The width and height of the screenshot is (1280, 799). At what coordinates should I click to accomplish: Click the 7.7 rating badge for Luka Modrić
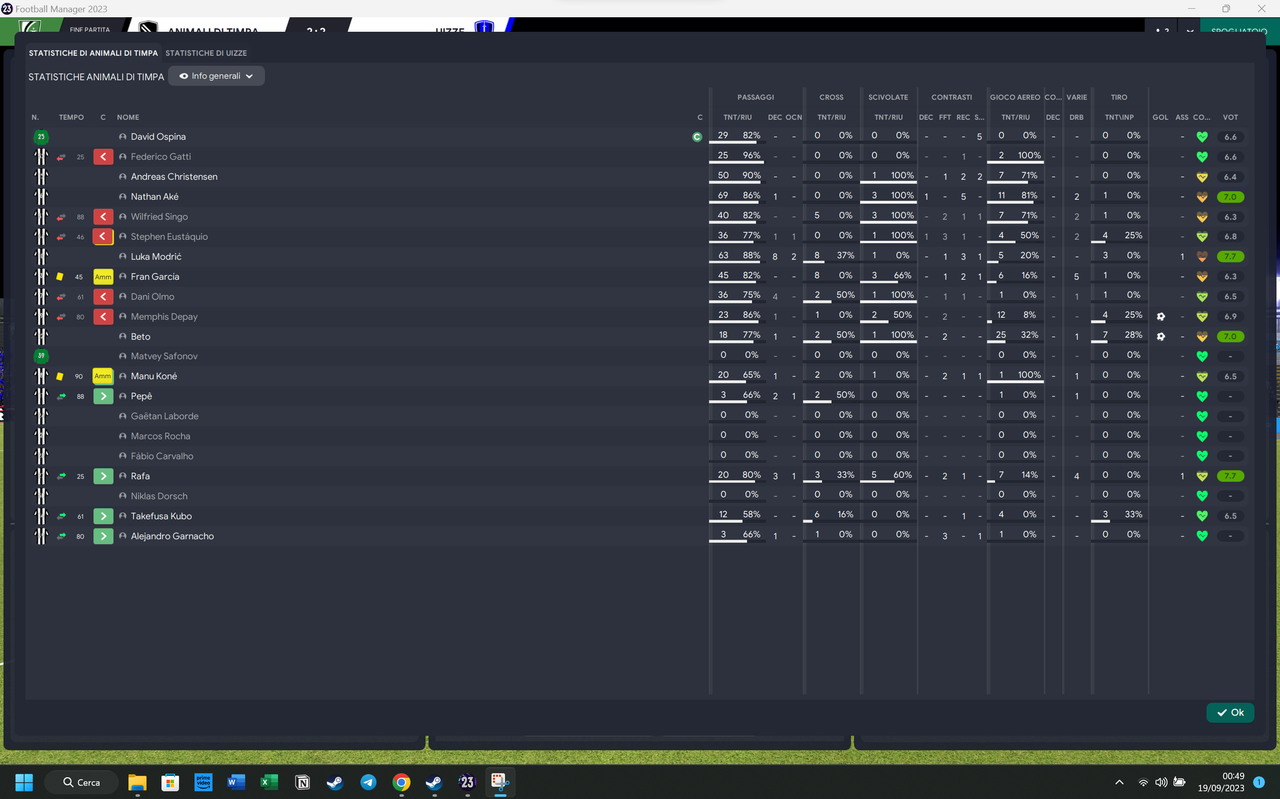point(1230,257)
